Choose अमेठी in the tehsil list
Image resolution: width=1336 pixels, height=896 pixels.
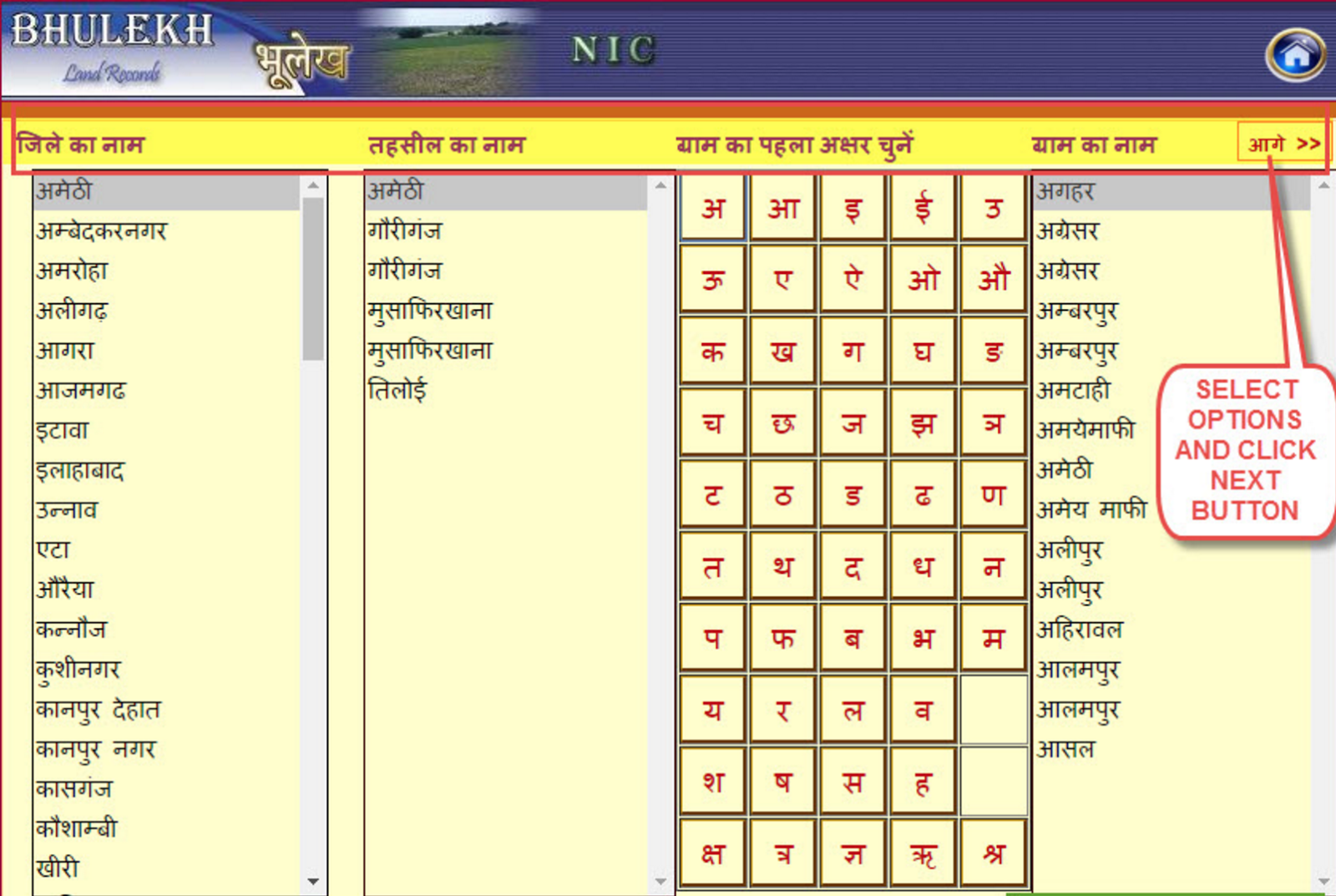click(506, 191)
